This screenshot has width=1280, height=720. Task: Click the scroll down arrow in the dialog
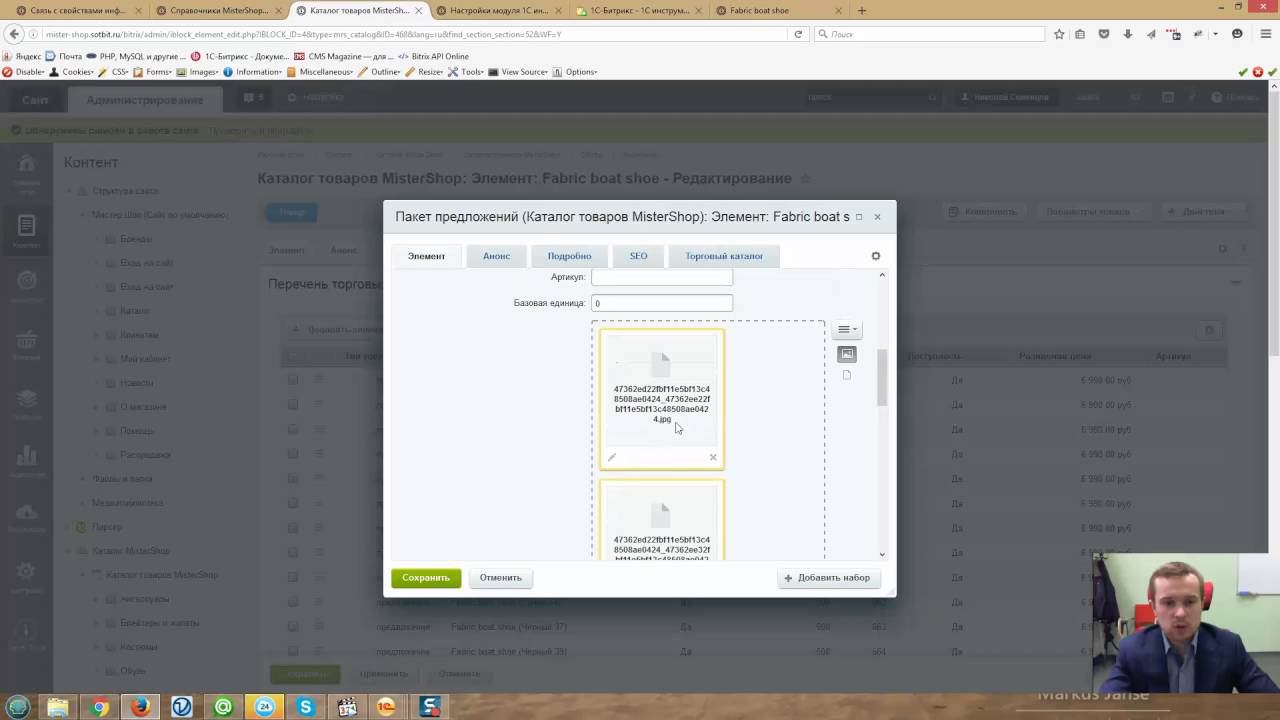point(881,554)
